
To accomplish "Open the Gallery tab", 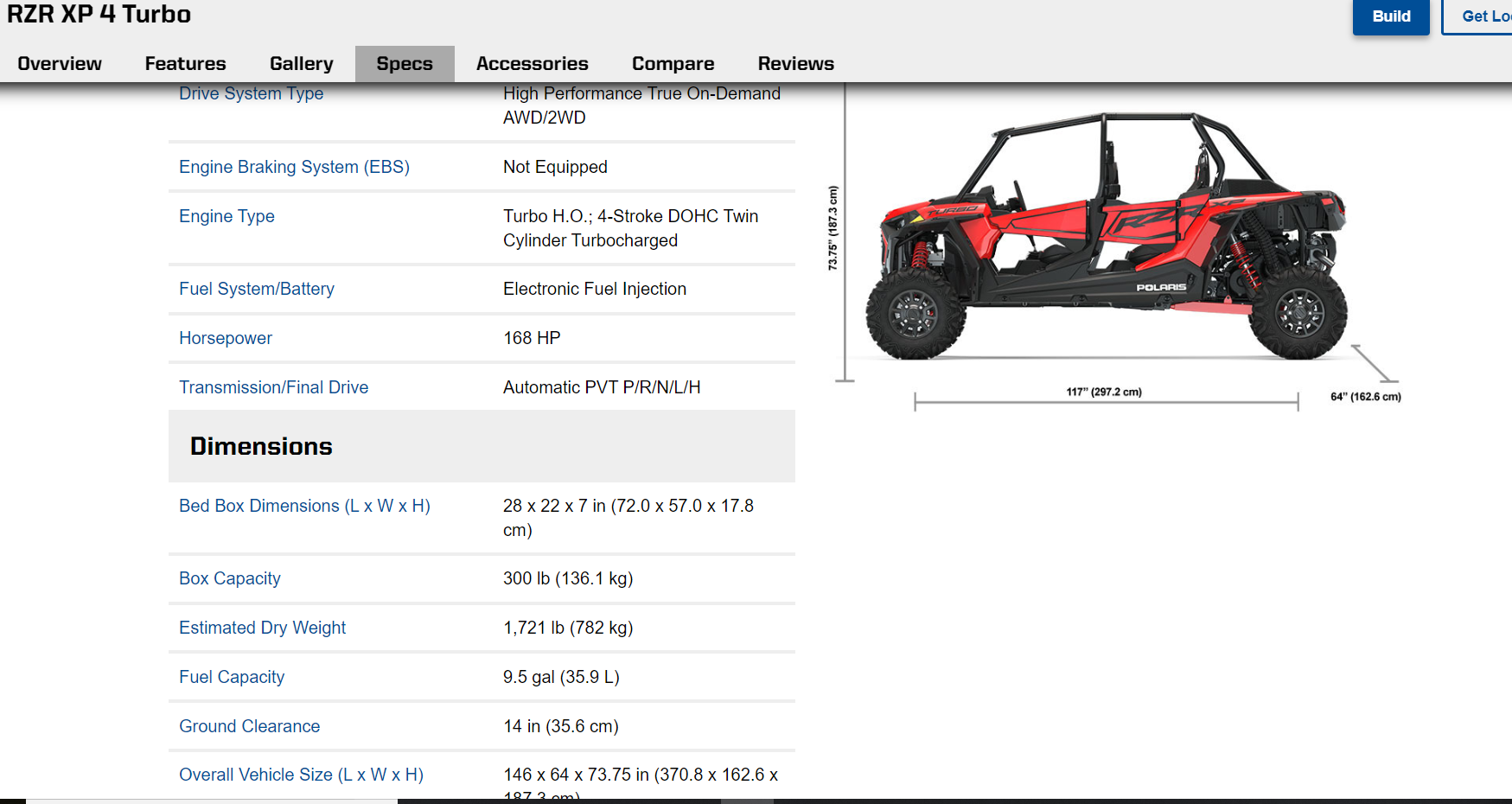I will click(x=302, y=64).
